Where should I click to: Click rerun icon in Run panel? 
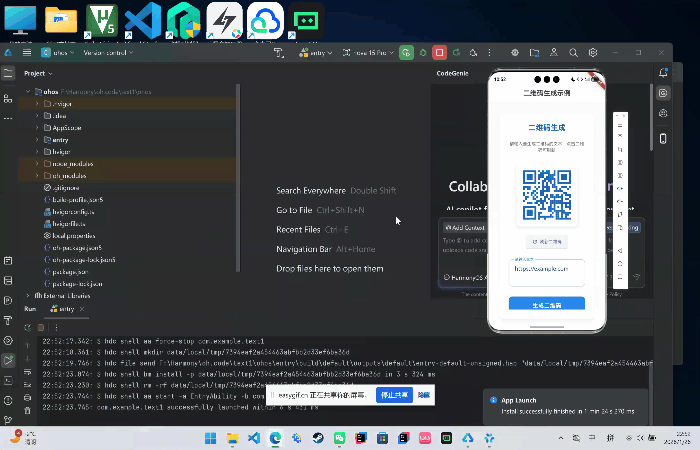pyautogui.click(x=28, y=328)
